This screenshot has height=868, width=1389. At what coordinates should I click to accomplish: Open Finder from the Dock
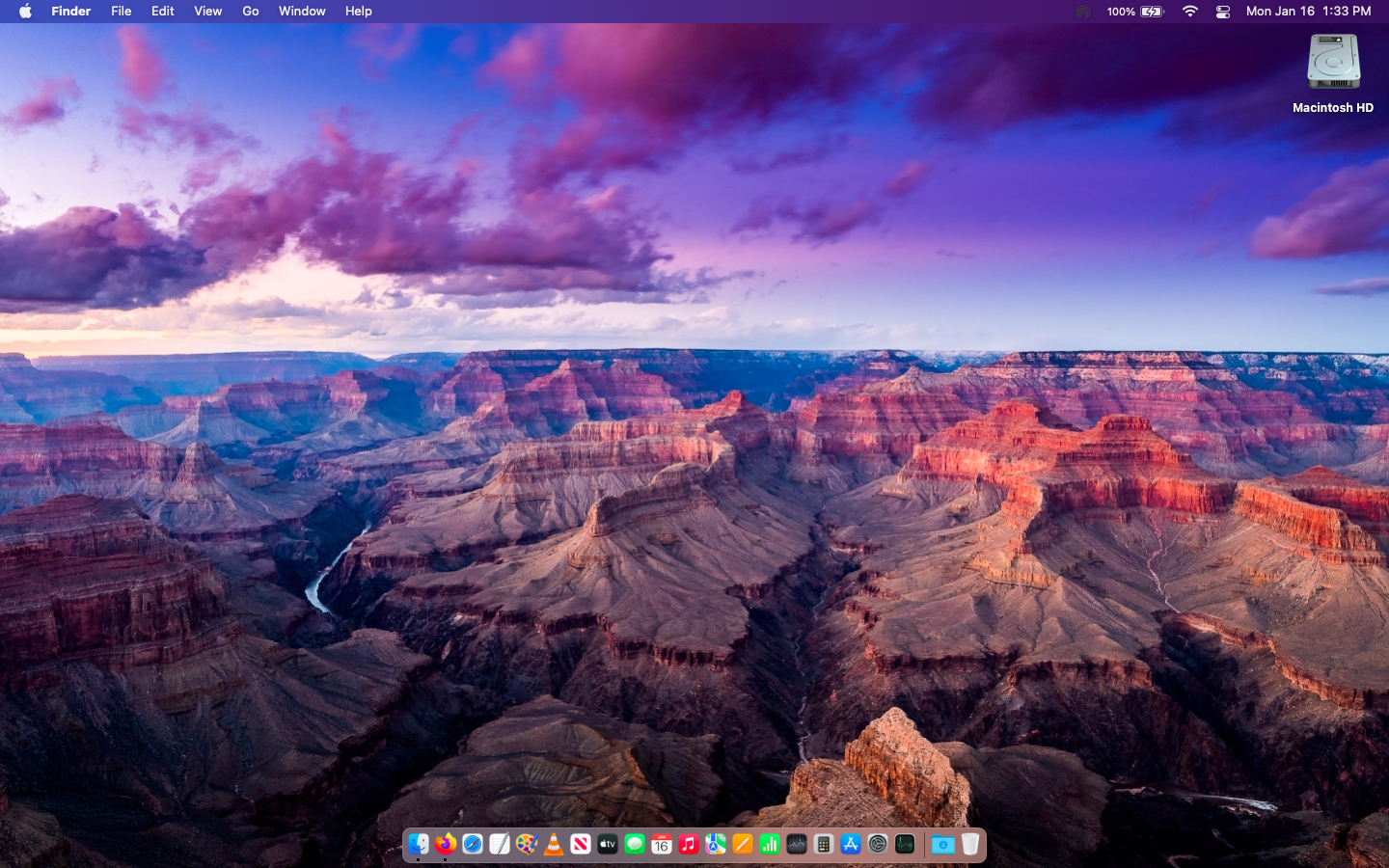pos(418,844)
